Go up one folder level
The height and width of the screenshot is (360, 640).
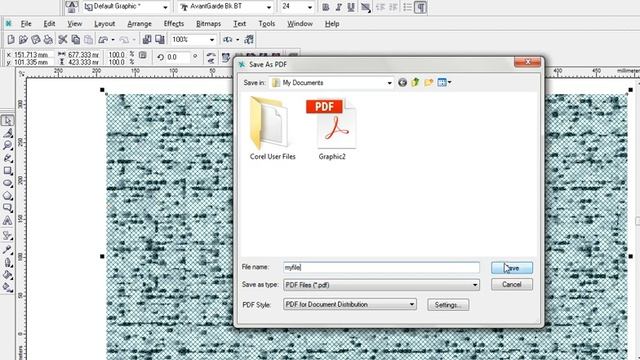click(x=416, y=83)
